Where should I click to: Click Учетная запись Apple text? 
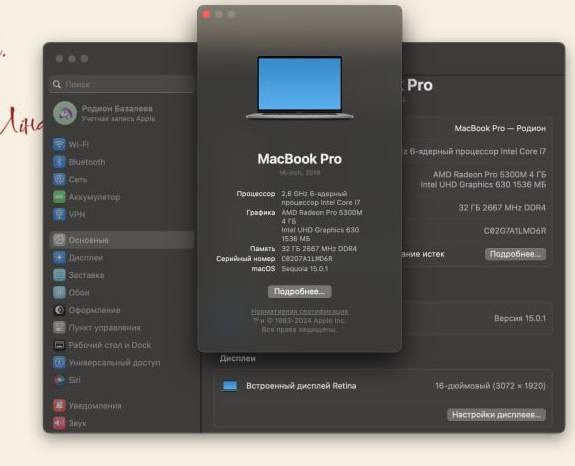pos(118,119)
